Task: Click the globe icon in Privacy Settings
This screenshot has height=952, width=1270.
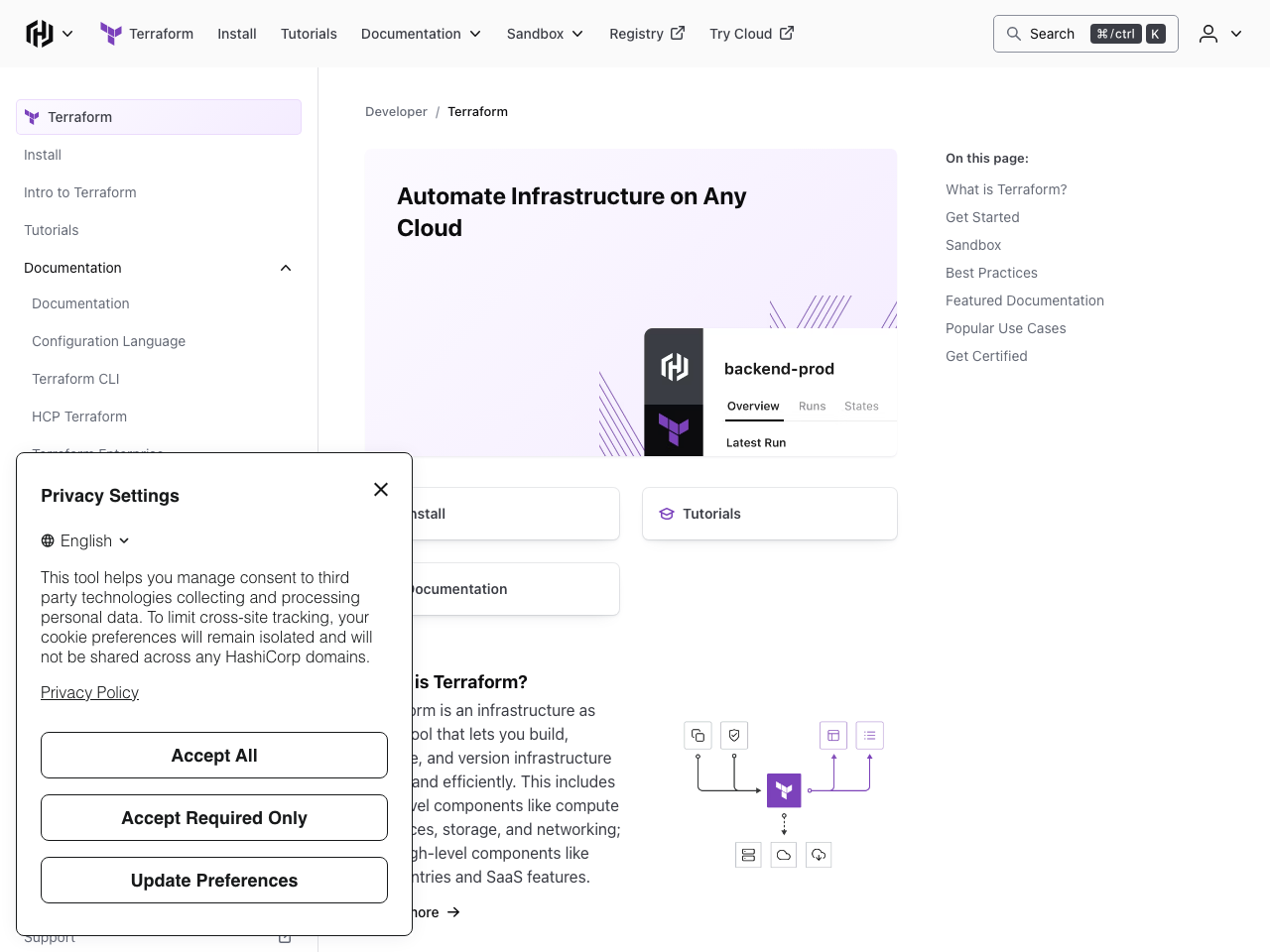Action: coord(47,540)
